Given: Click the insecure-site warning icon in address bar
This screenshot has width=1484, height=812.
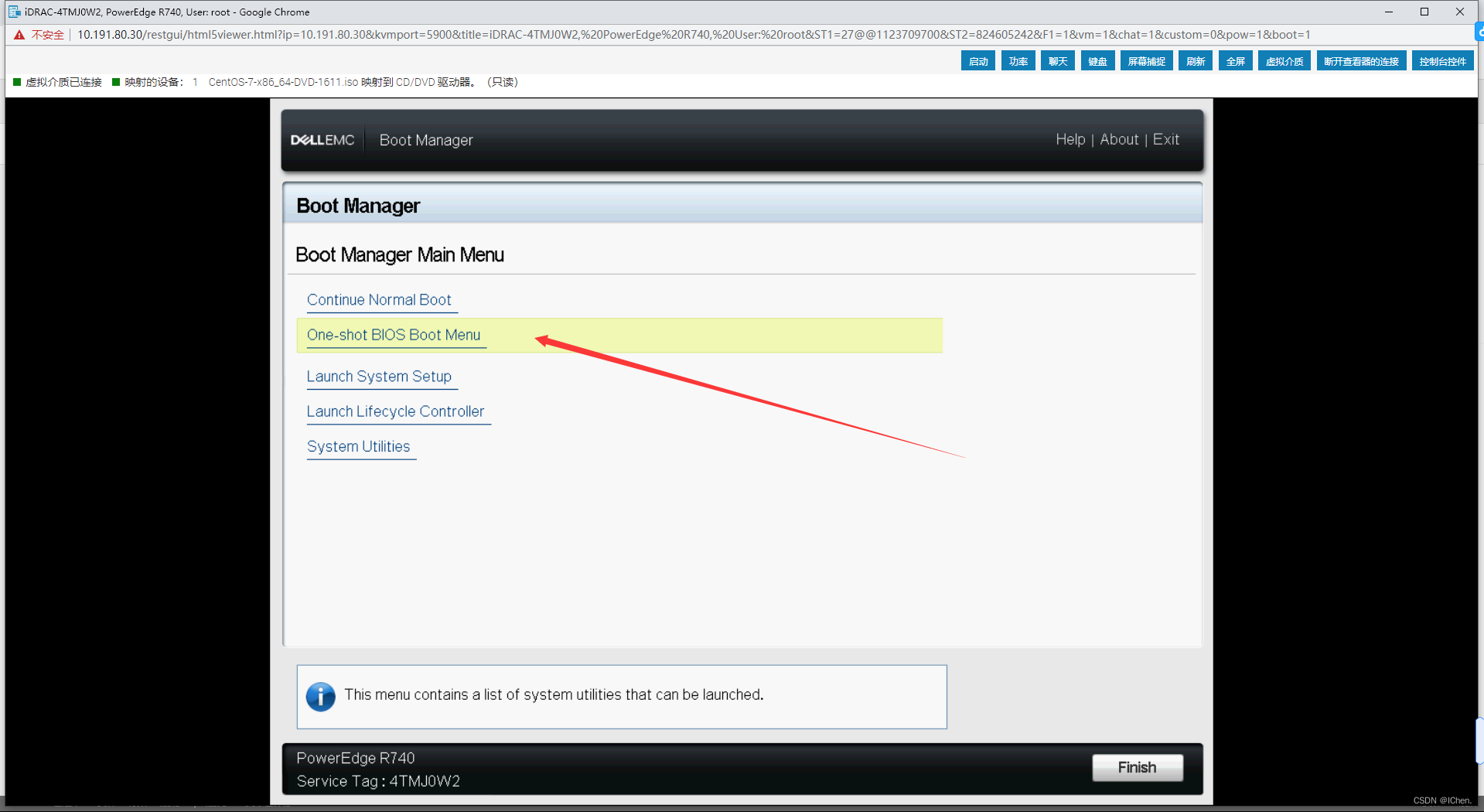Looking at the screenshot, I should pyautogui.click(x=19, y=35).
